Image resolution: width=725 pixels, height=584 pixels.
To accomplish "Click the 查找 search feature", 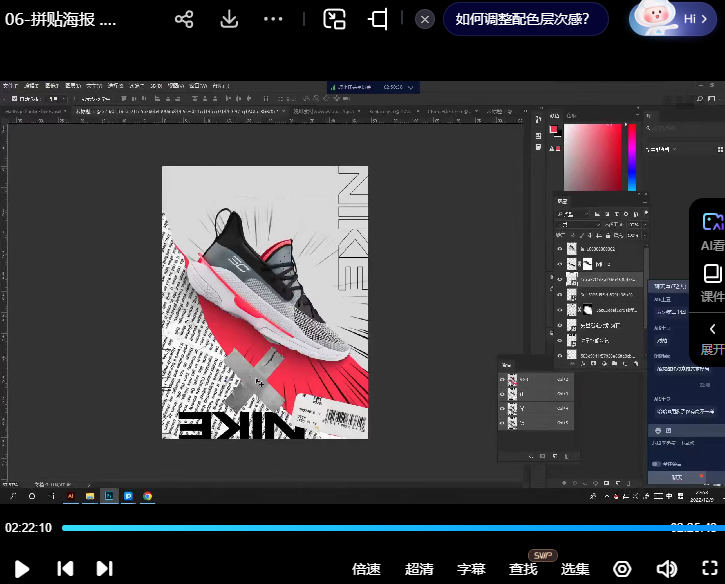I will coord(523,568).
